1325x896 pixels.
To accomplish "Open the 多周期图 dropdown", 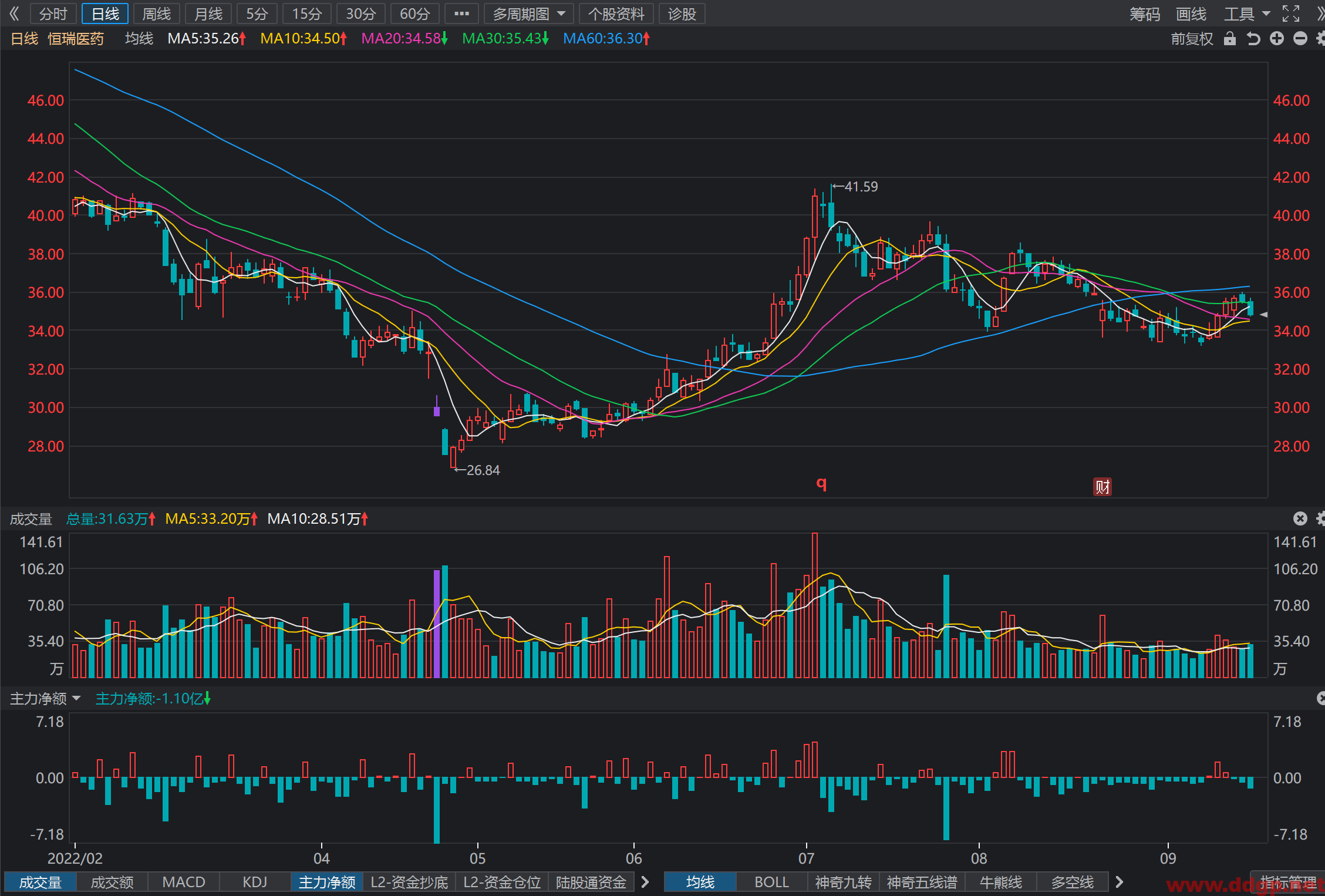I will tap(529, 14).
